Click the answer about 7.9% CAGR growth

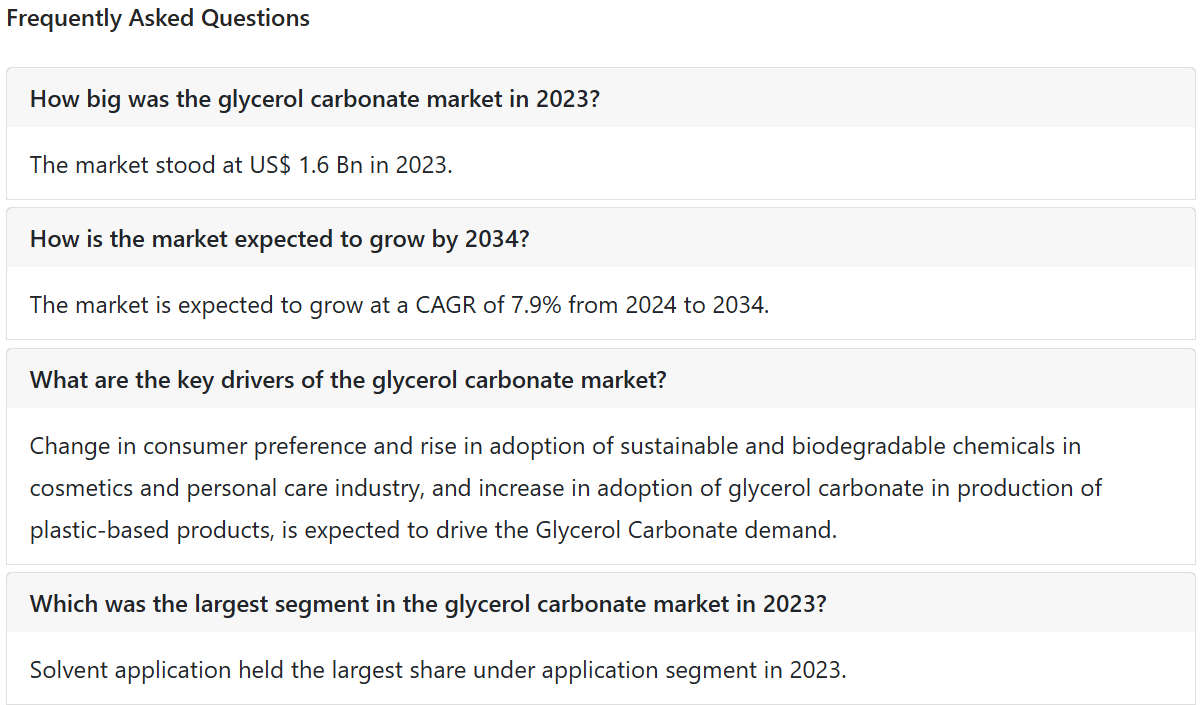click(400, 304)
